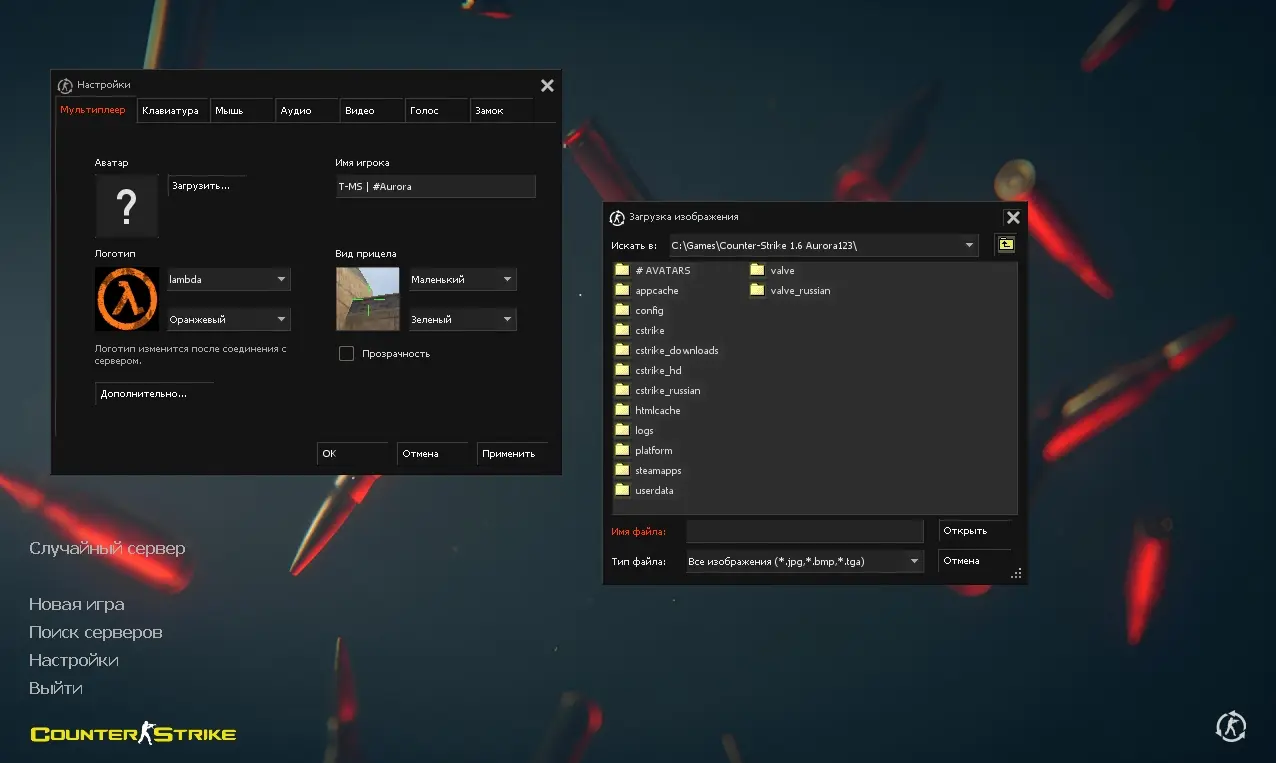The width and height of the screenshot is (1276, 763).
Task: Click the Steam-style logo in bottom-right corner
Action: pyautogui.click(x=1230, y=727)
